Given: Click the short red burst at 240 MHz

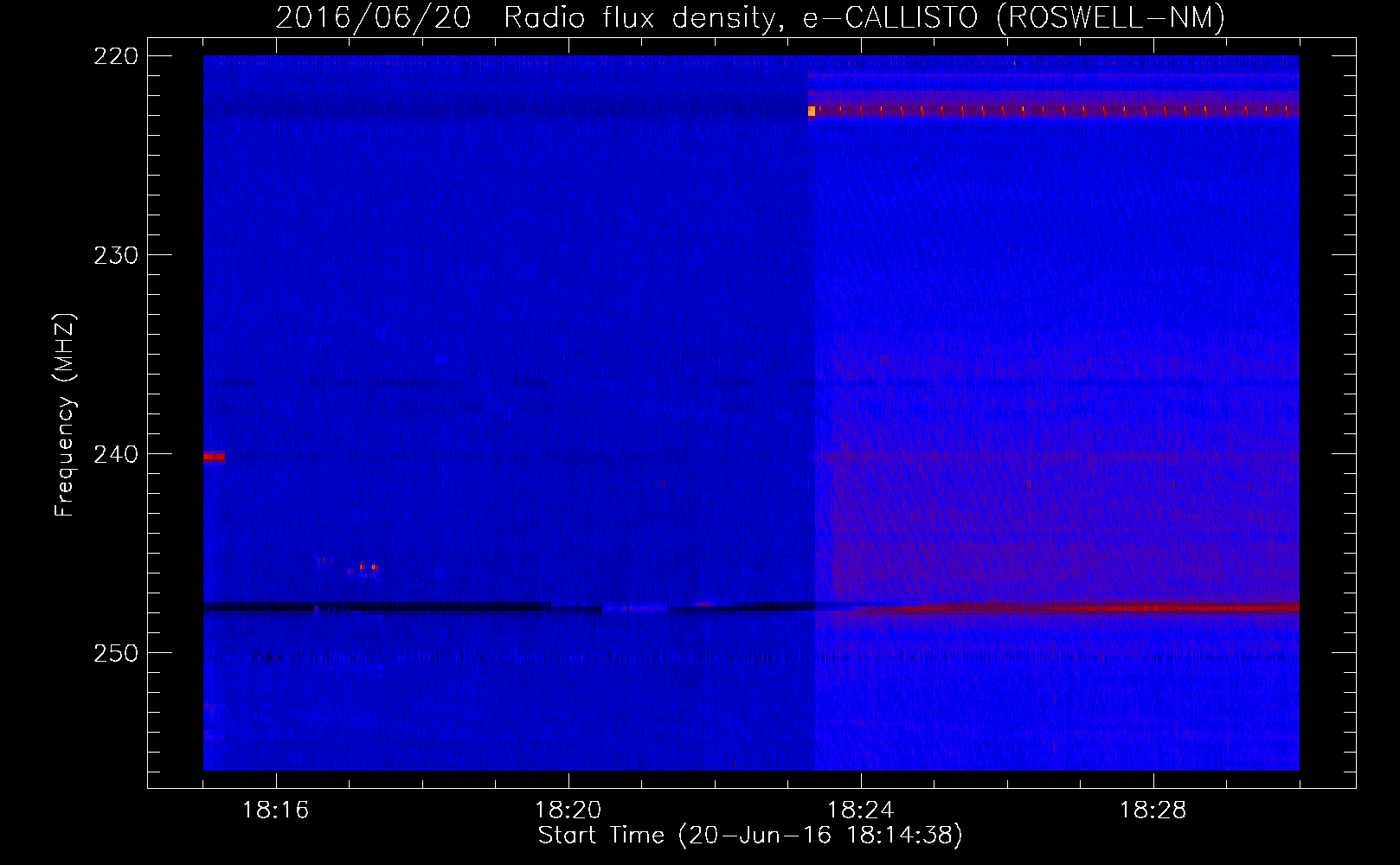Looking at the screenshot, I should [214, 457].
